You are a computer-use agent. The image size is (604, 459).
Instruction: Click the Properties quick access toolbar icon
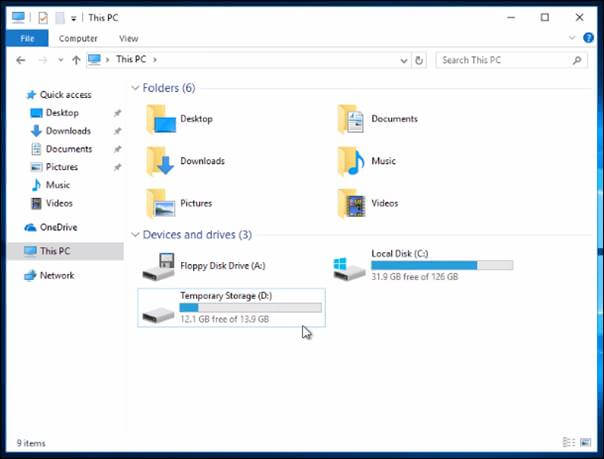click(43, 18)
